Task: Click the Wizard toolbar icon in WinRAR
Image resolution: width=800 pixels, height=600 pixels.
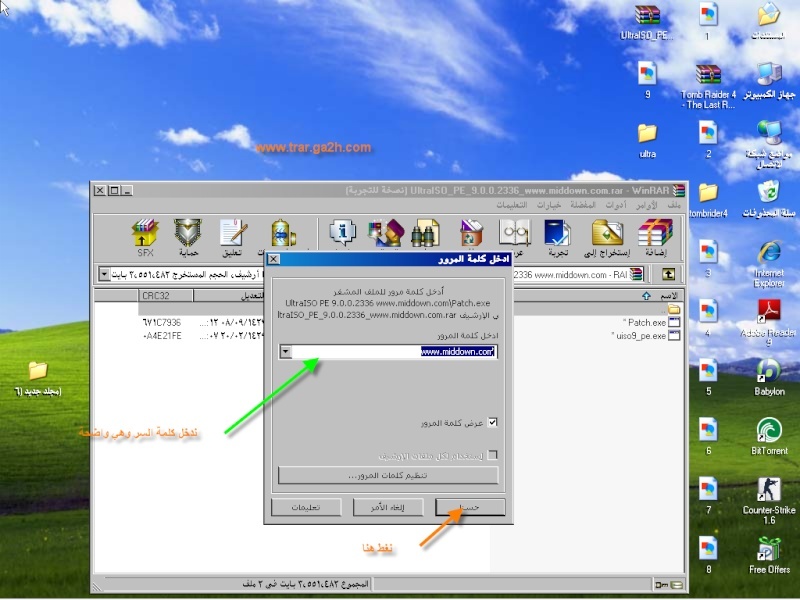Action: tap(386, 234)
